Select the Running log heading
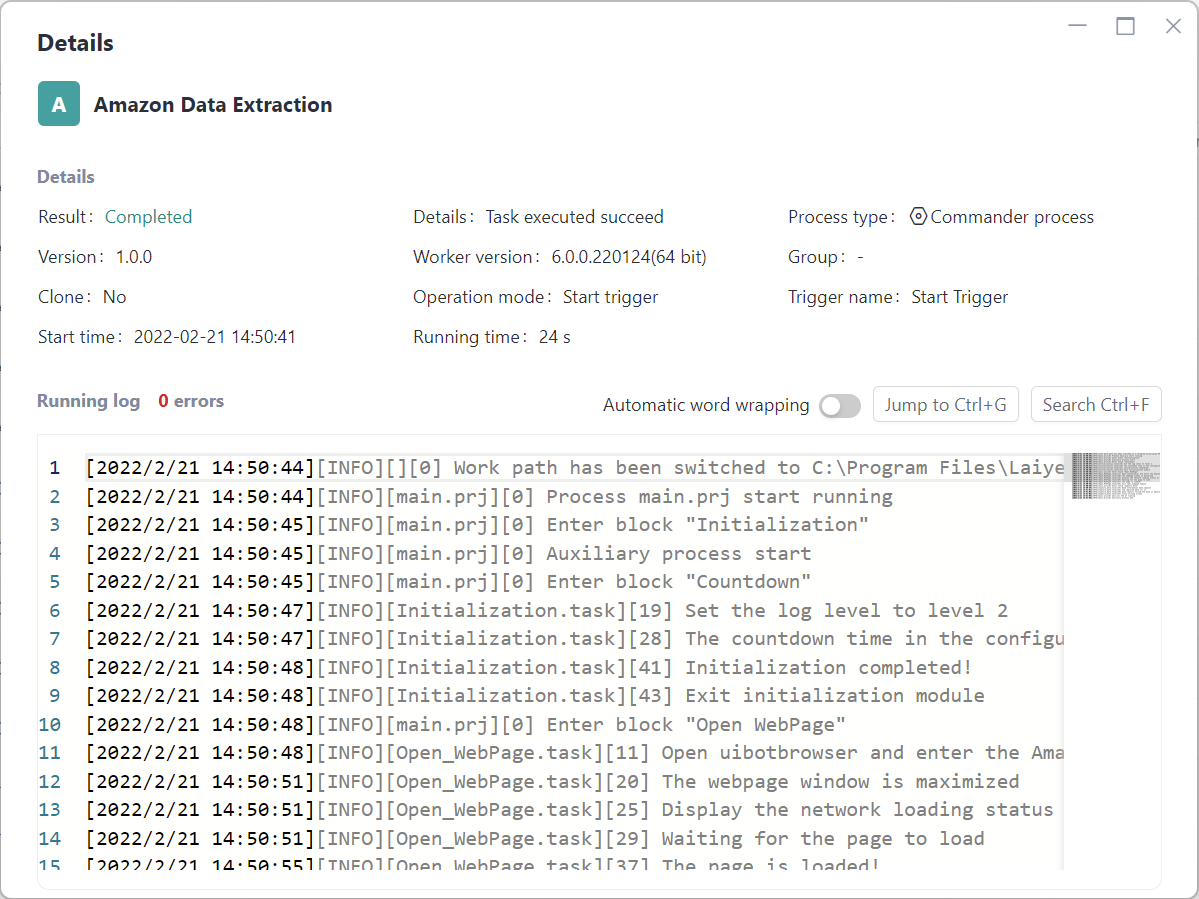This screenshot has width=1199, height=899. point(88,401)
